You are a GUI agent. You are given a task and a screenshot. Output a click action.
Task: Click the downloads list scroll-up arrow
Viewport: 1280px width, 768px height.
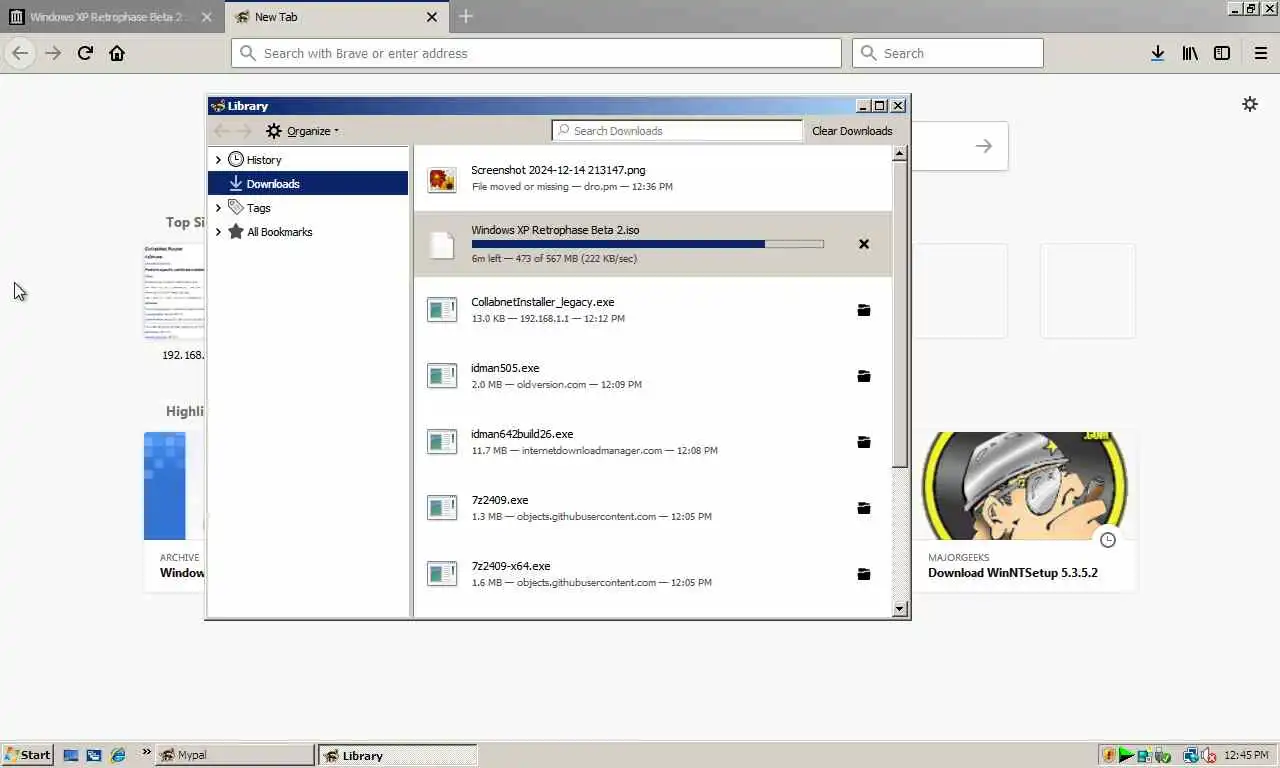pyautogui.click(x=900, y=153)
